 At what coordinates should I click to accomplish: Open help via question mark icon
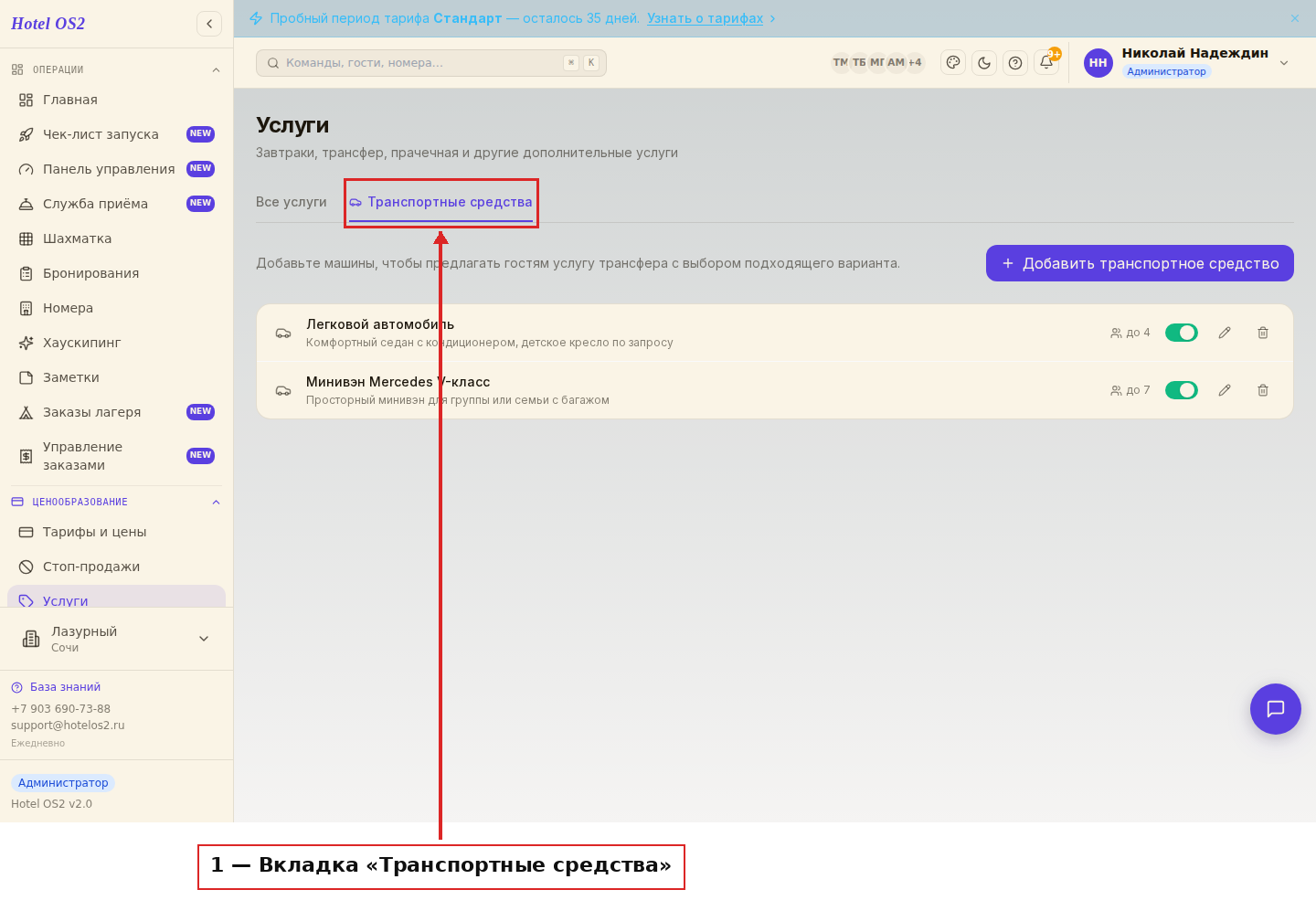pos(1015,63)
